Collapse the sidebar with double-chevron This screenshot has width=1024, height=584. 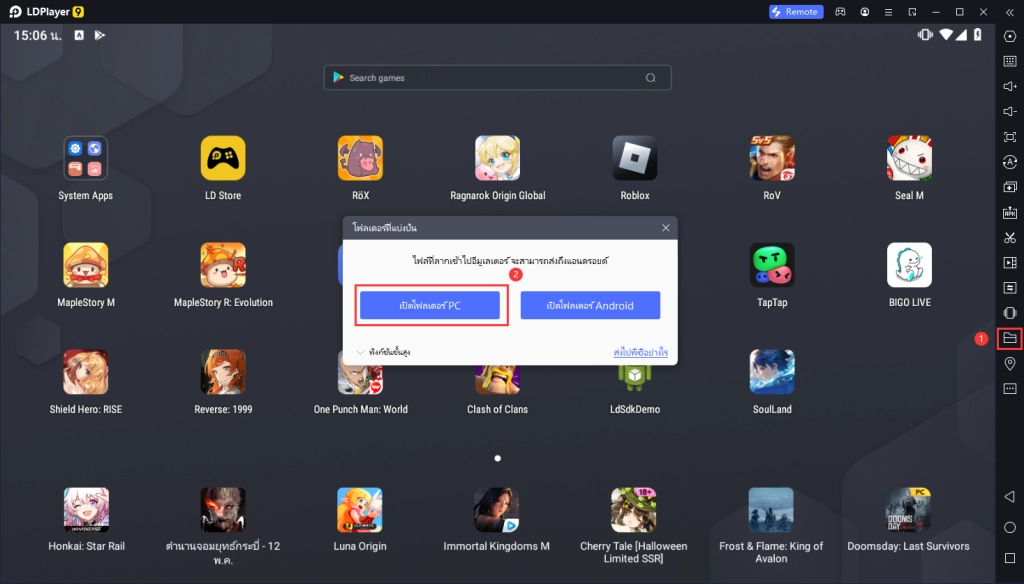coord(1009,12)
